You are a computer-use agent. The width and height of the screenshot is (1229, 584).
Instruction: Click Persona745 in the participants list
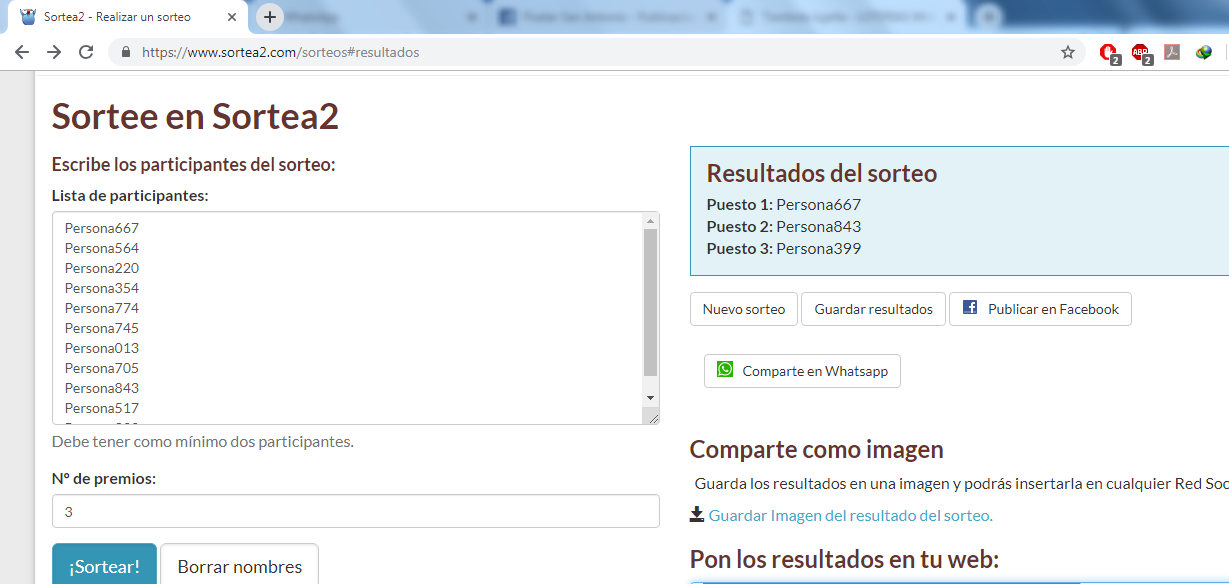click(x=102, y=328)
